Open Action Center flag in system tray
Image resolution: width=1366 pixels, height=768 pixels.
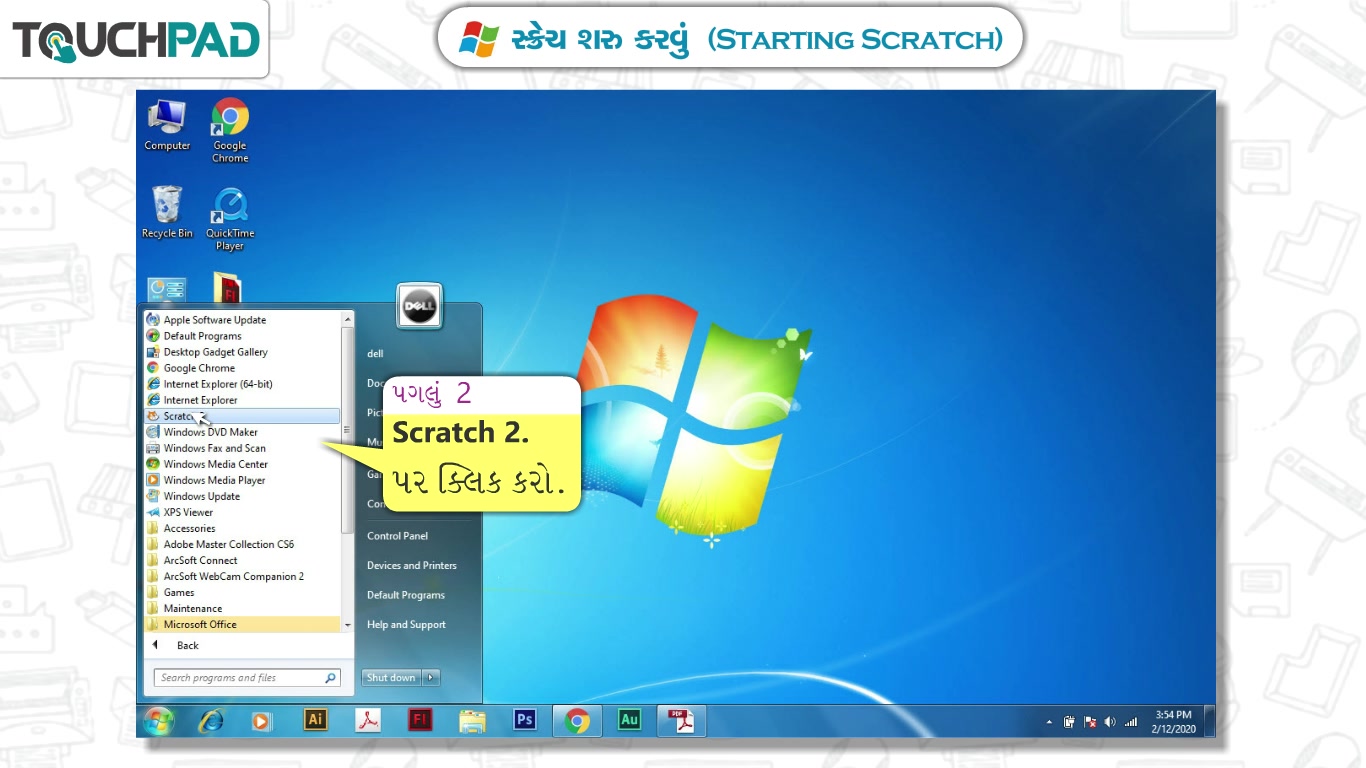[1090, 721]
